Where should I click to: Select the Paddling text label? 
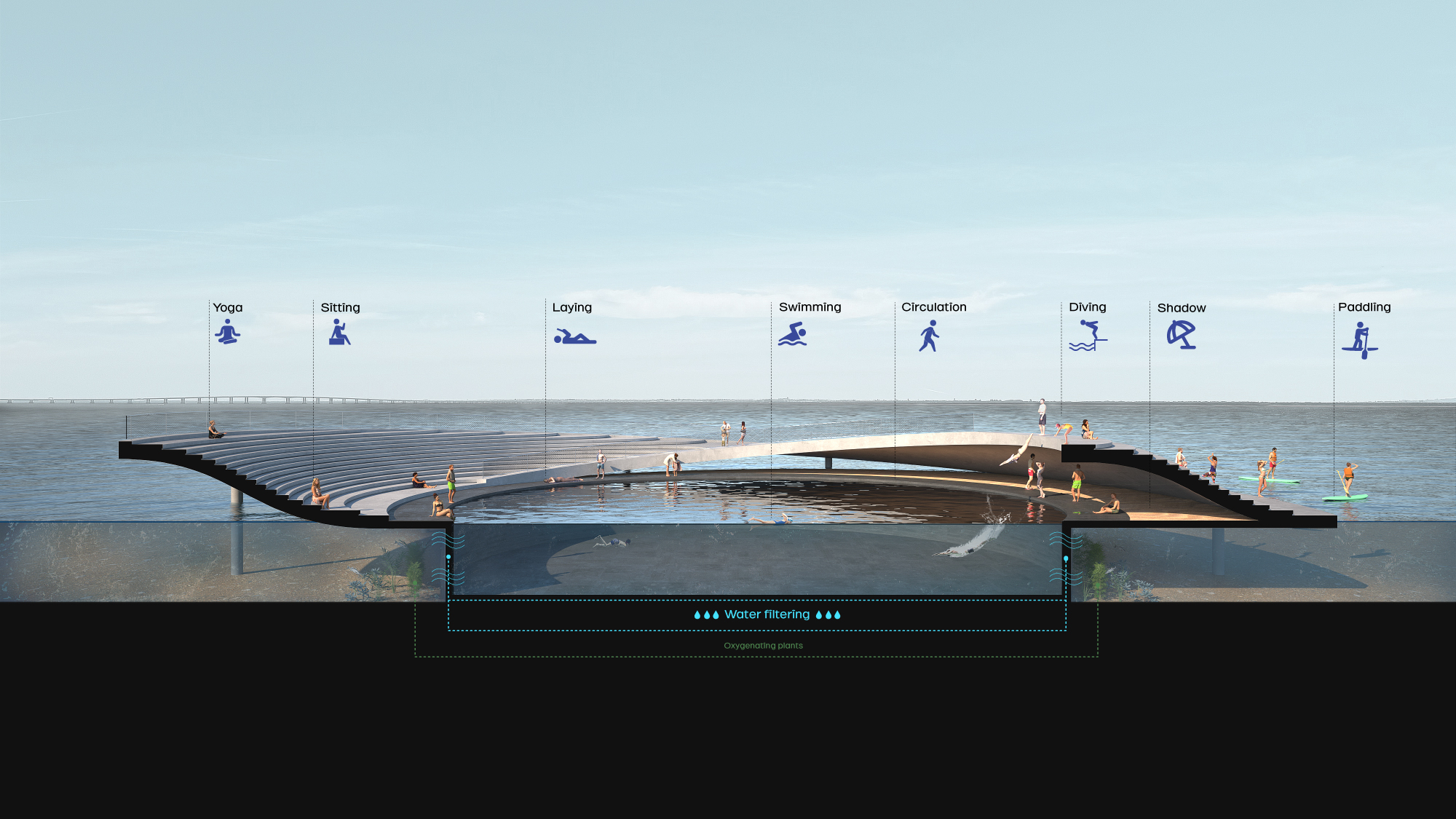tap(1364, 307)
